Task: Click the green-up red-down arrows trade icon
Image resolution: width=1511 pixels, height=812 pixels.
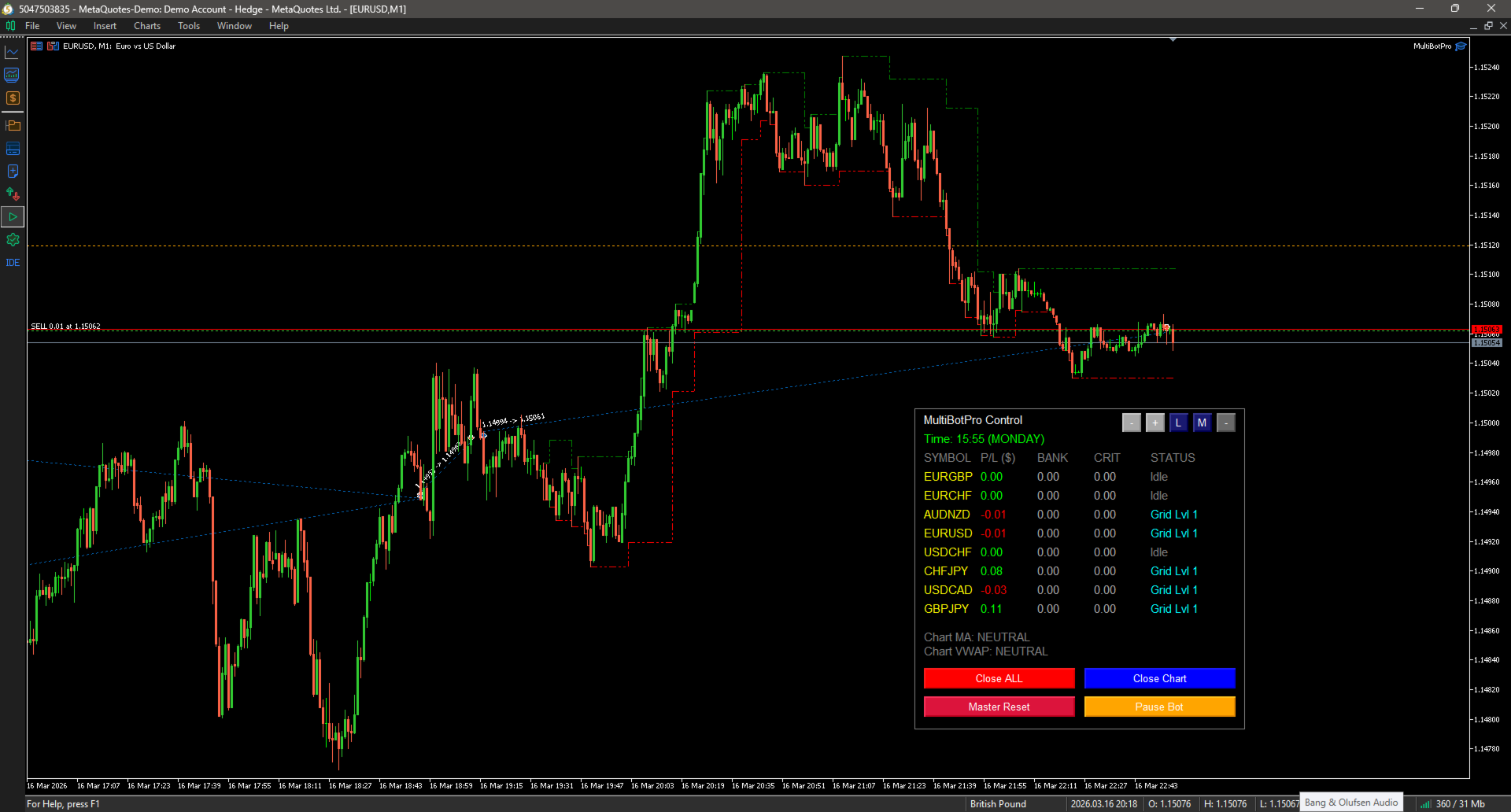Action: point(13,194)
